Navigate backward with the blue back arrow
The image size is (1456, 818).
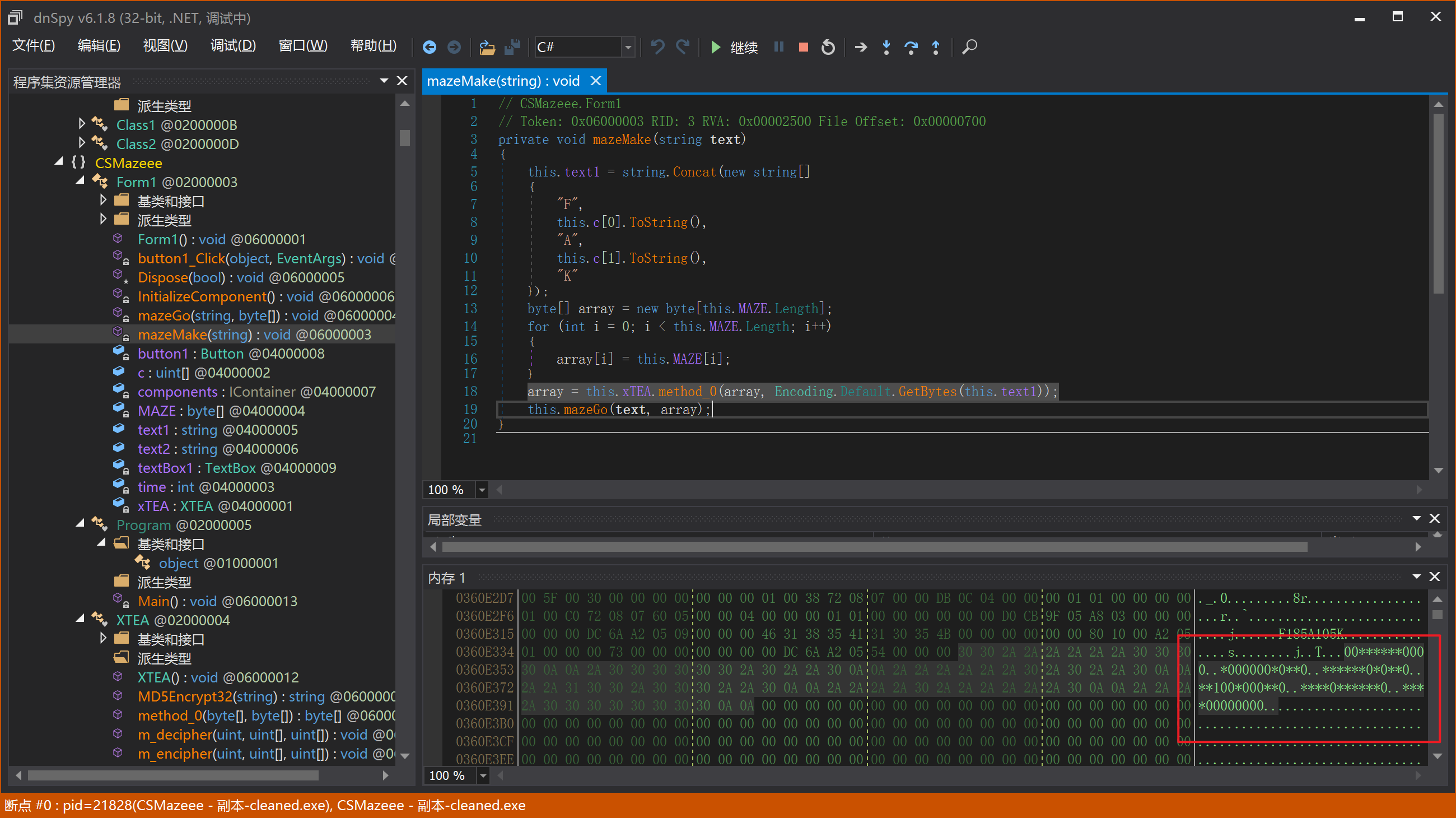click(429, 47)
